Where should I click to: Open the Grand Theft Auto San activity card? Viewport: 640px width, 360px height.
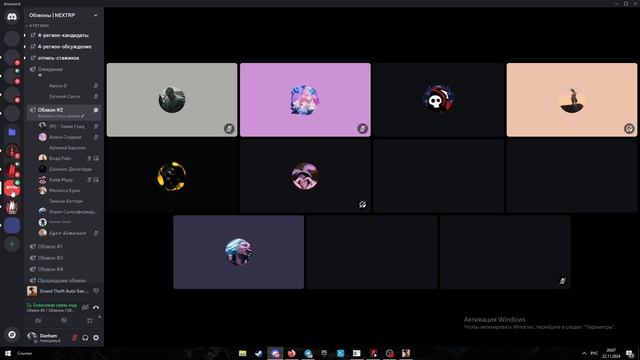(x=63, y=291)
